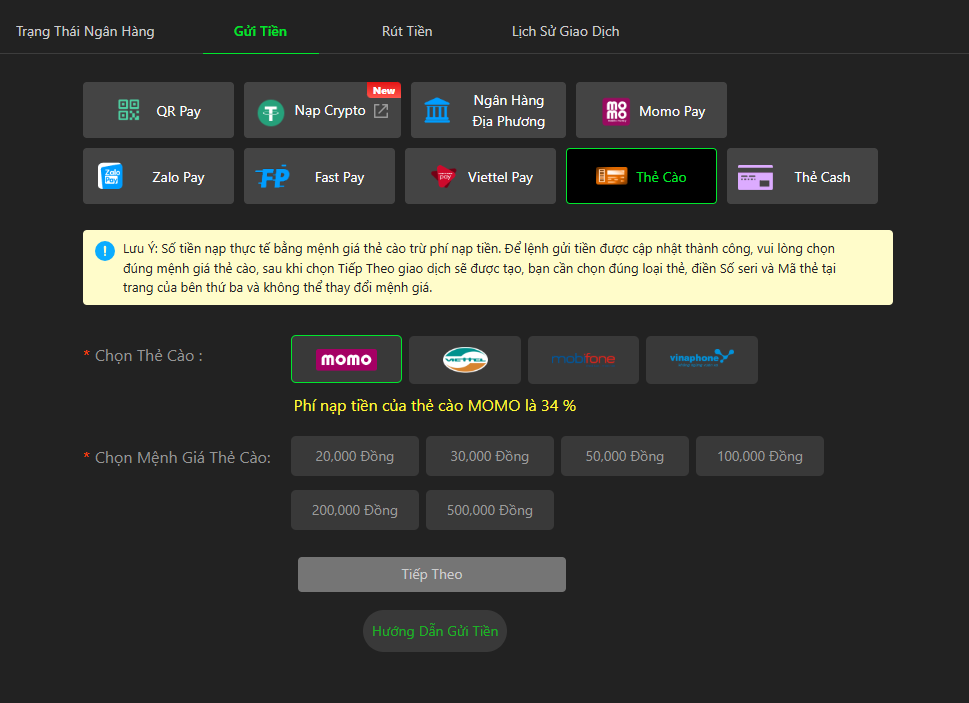This screenshot has width=969, height=703.
Task: Open the Lịch Sử Giao Dịch tab
Action: pos(565,32)
